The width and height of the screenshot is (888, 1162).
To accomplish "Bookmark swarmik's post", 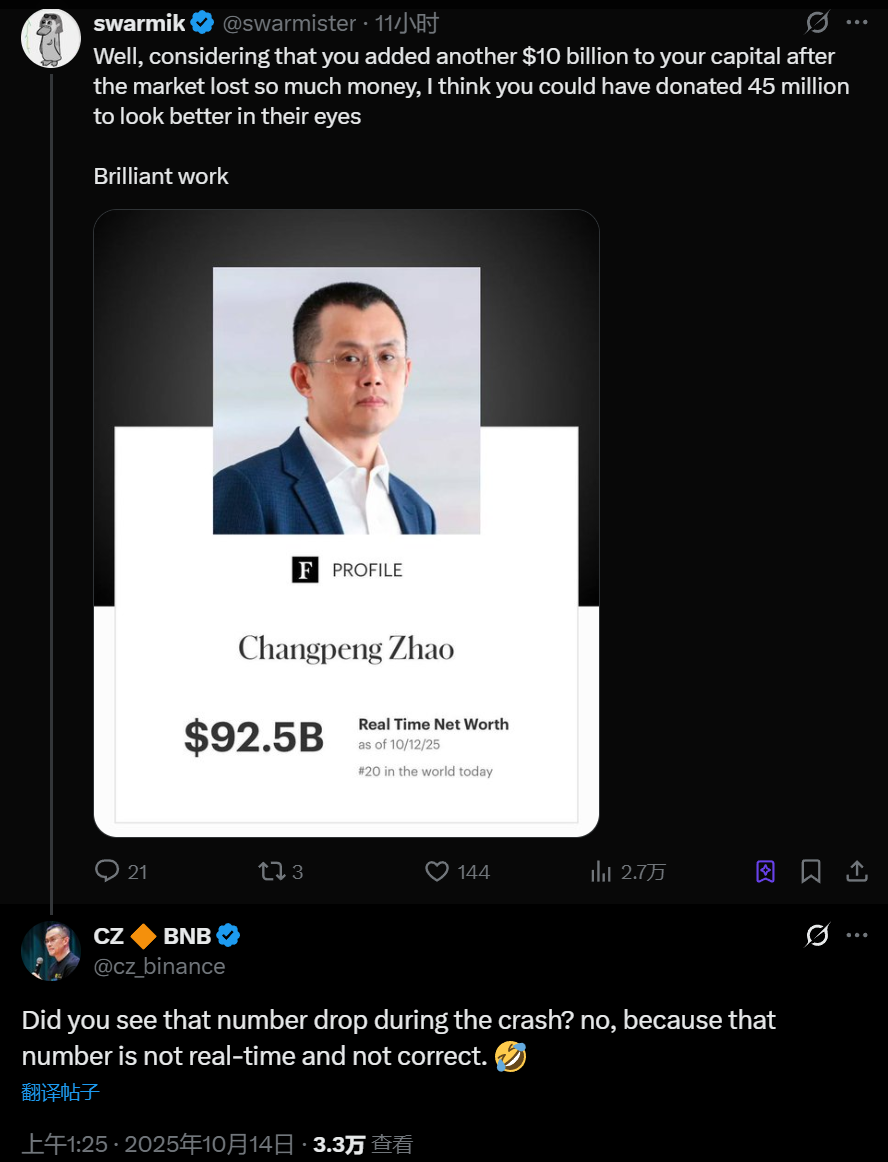I will click(811, 872).
